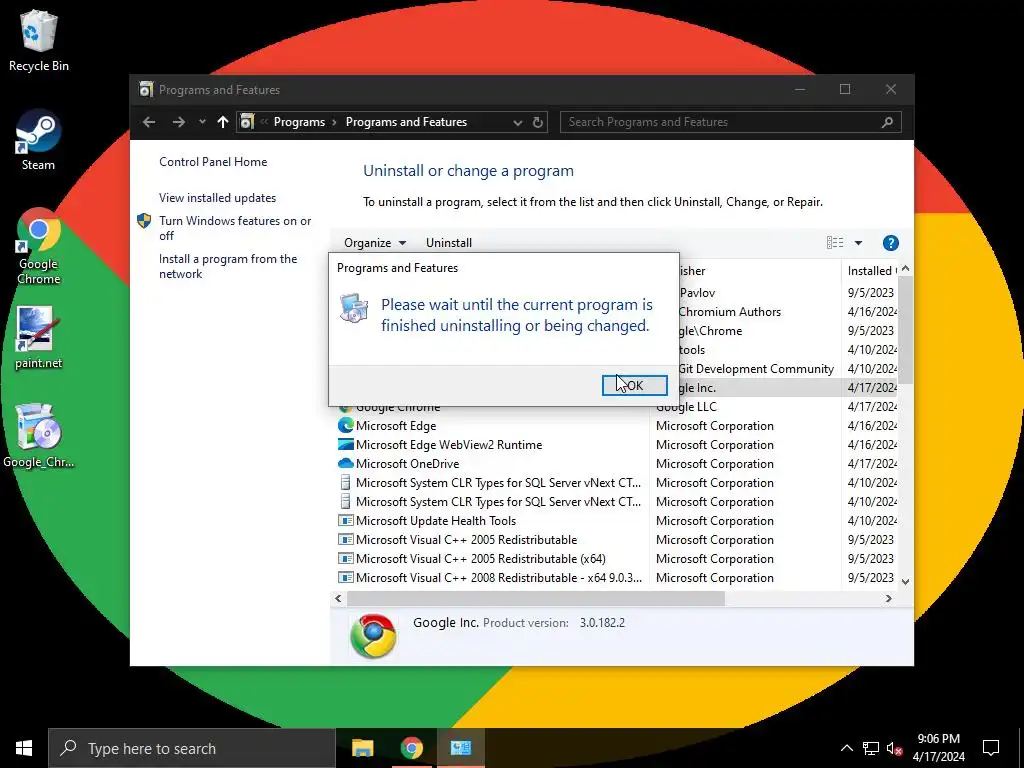The height and width of the screenshot is (768, 1024).
Task: Open the Organize dropdown menu
Action: point(375,243)
